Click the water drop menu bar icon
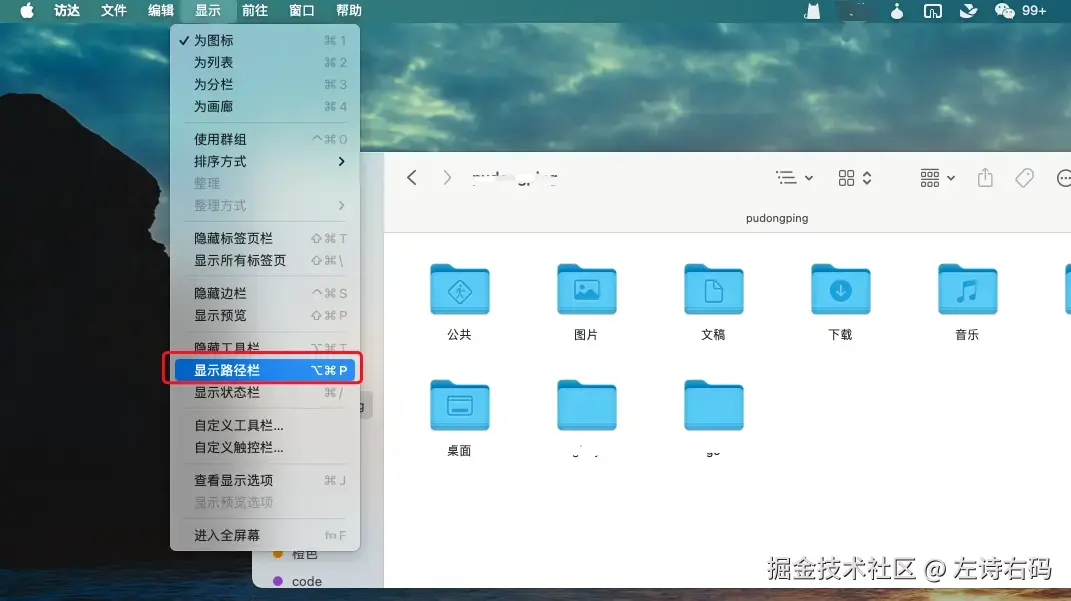This screenshot has height=601, width=1071. pyautogui.click(x=897, y=10)
